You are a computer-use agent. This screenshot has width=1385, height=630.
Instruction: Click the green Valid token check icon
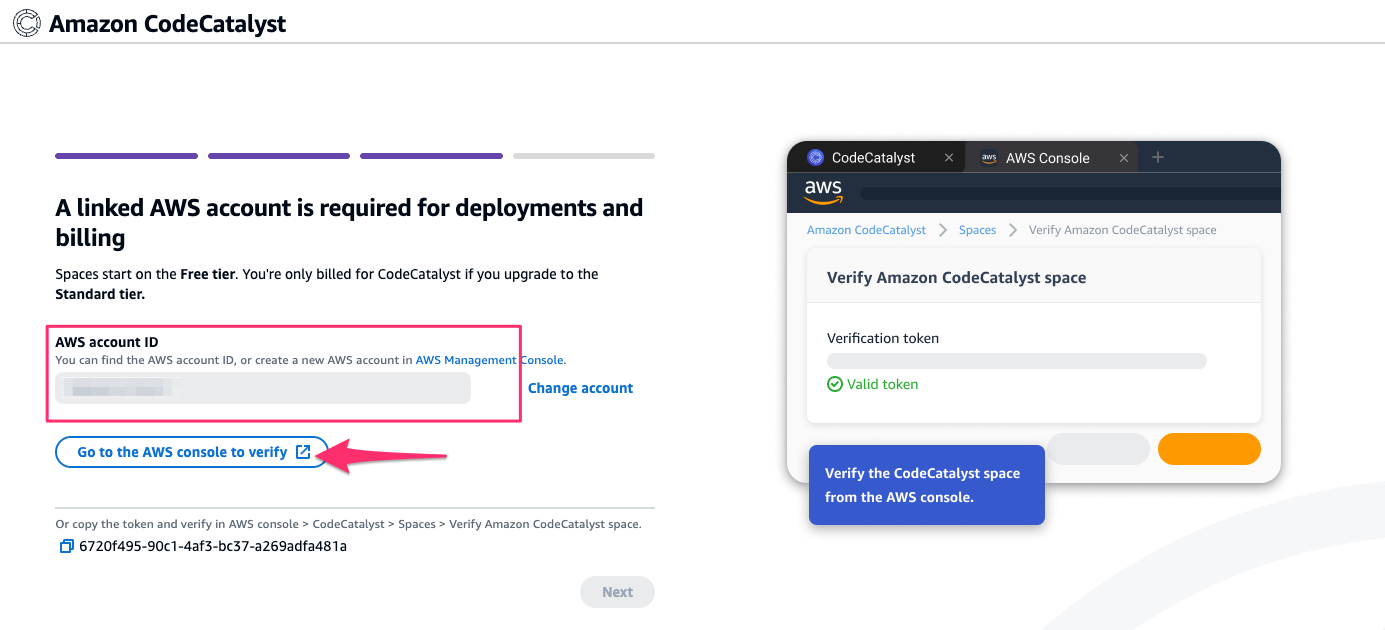click(835, 384)
